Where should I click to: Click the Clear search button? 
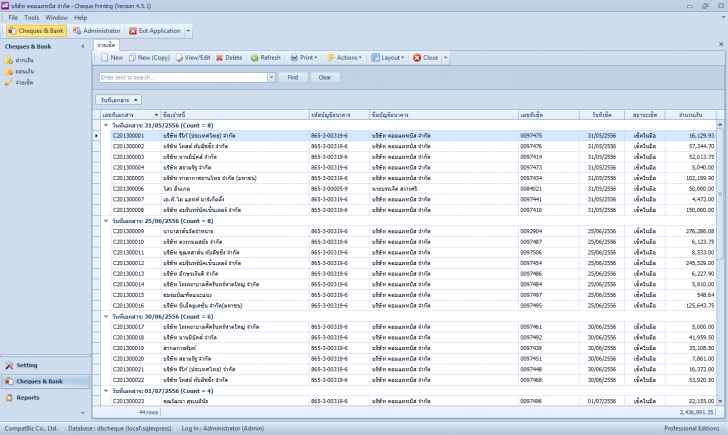coord(323,77)
